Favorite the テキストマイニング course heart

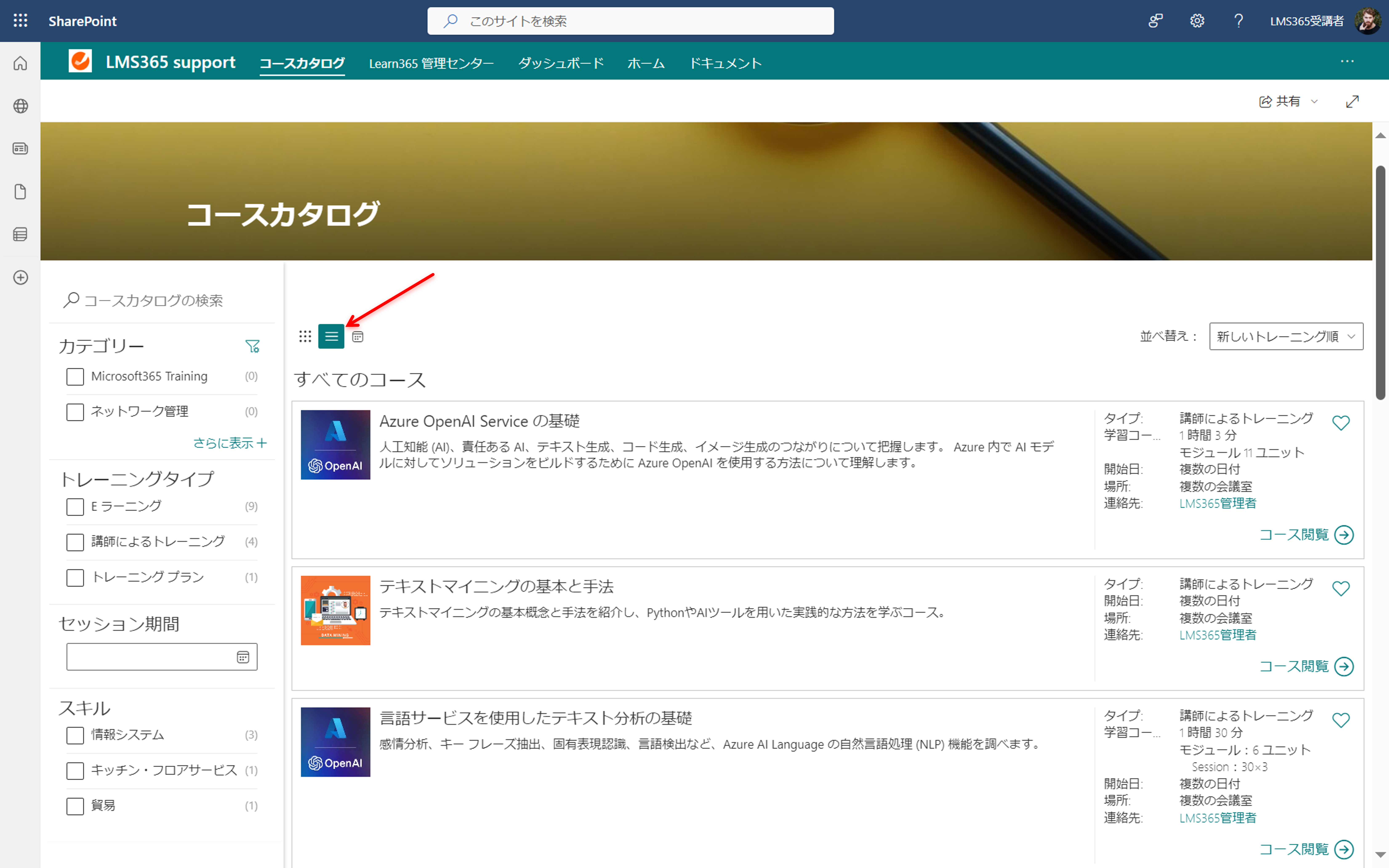(1341, 588)
